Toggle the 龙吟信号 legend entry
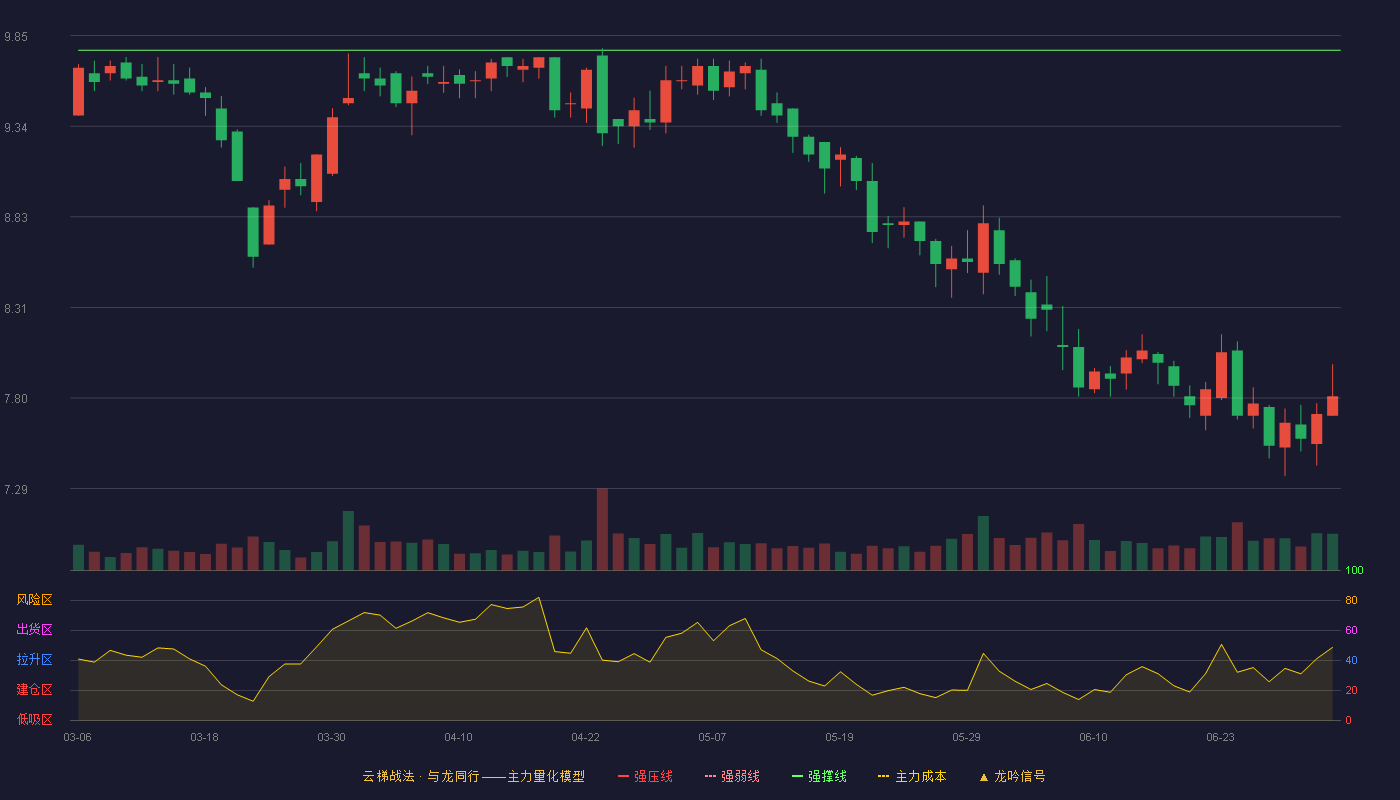 (x=1012, y=776)
